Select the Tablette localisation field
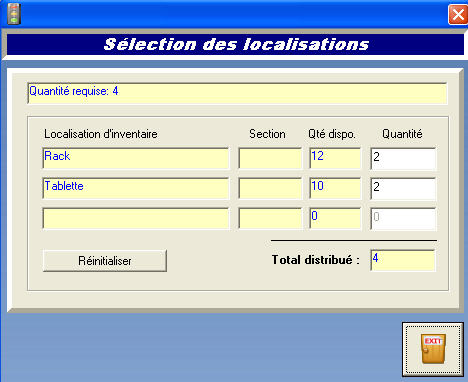This screenshot has width=468, height=382. coord(136,188)
